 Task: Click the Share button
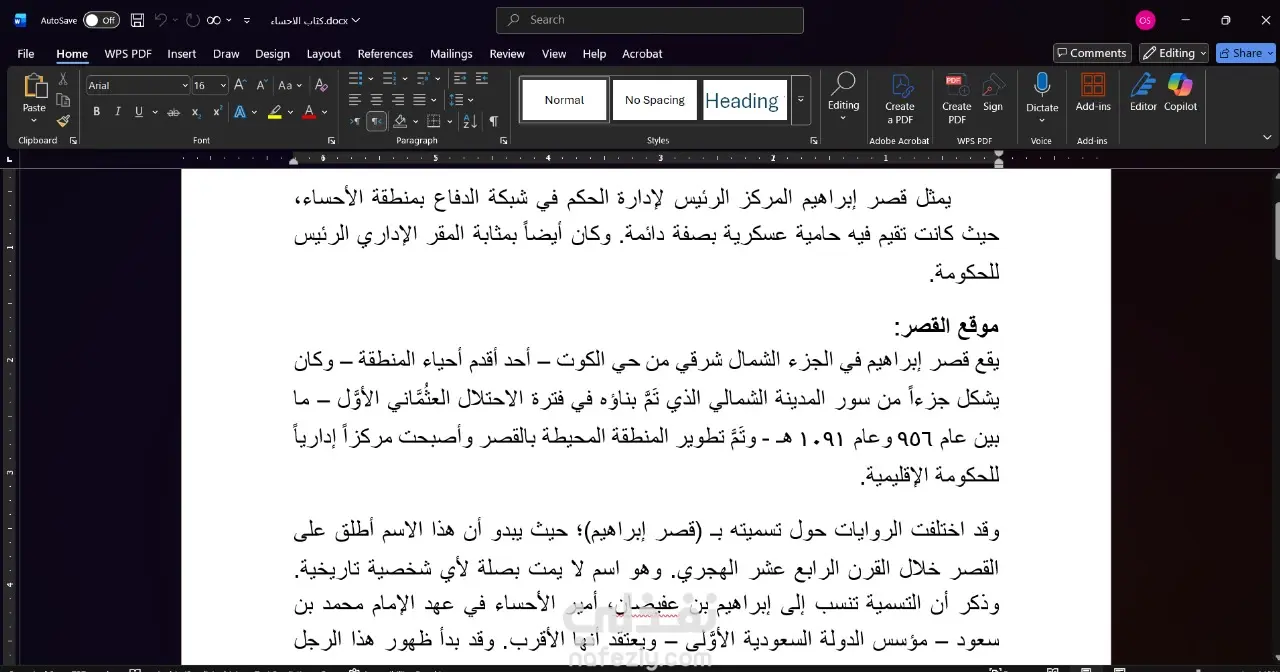click(x=1245, y=53)
